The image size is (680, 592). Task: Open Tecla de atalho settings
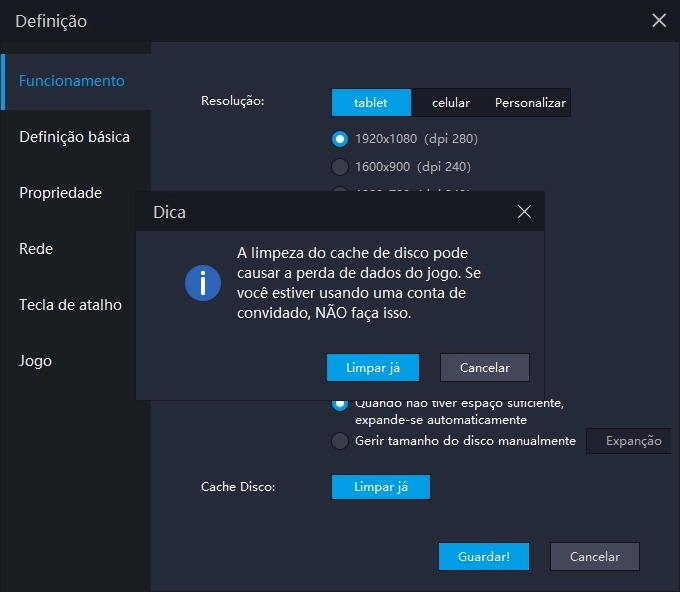tap(70, 305)
